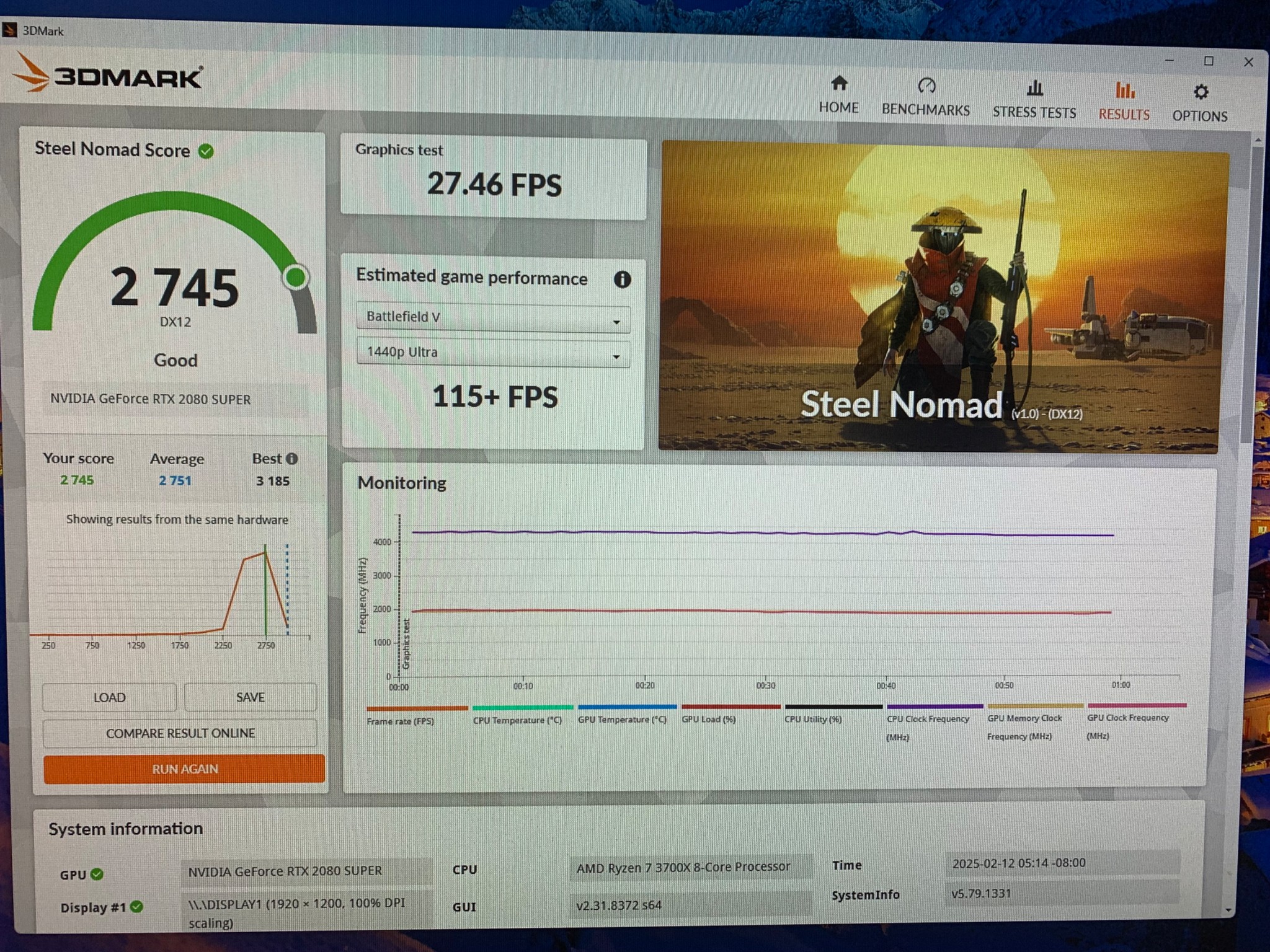
Task: Open the Options gear icon
Action: click(x=1201, y=92)
